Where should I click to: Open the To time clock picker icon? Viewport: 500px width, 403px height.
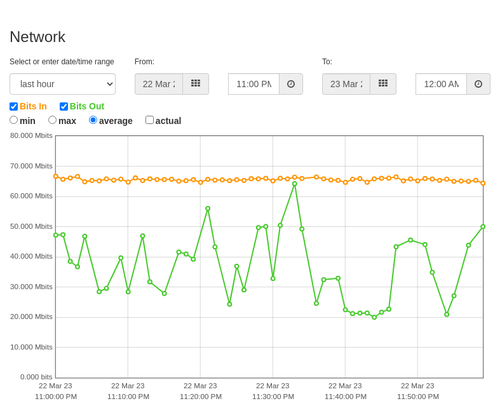(x=478, y=84)
